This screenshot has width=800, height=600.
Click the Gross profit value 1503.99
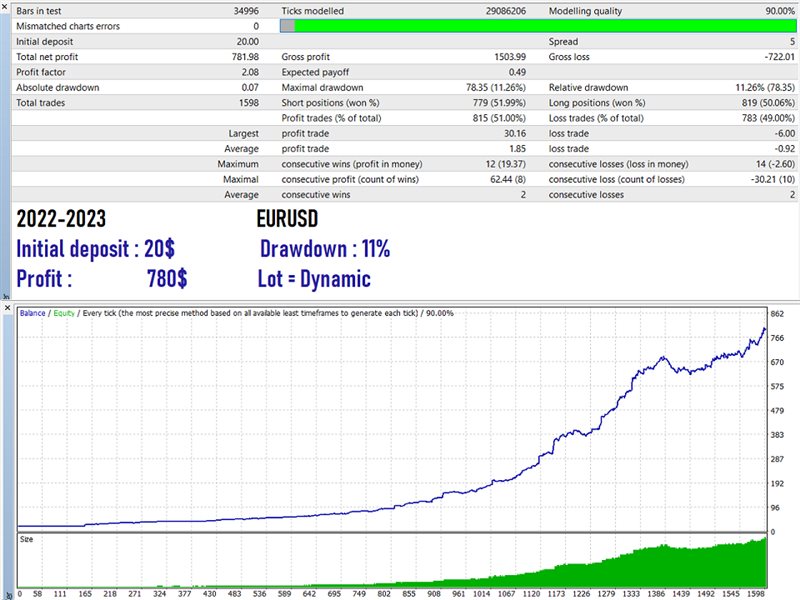(x=505, y=58)
